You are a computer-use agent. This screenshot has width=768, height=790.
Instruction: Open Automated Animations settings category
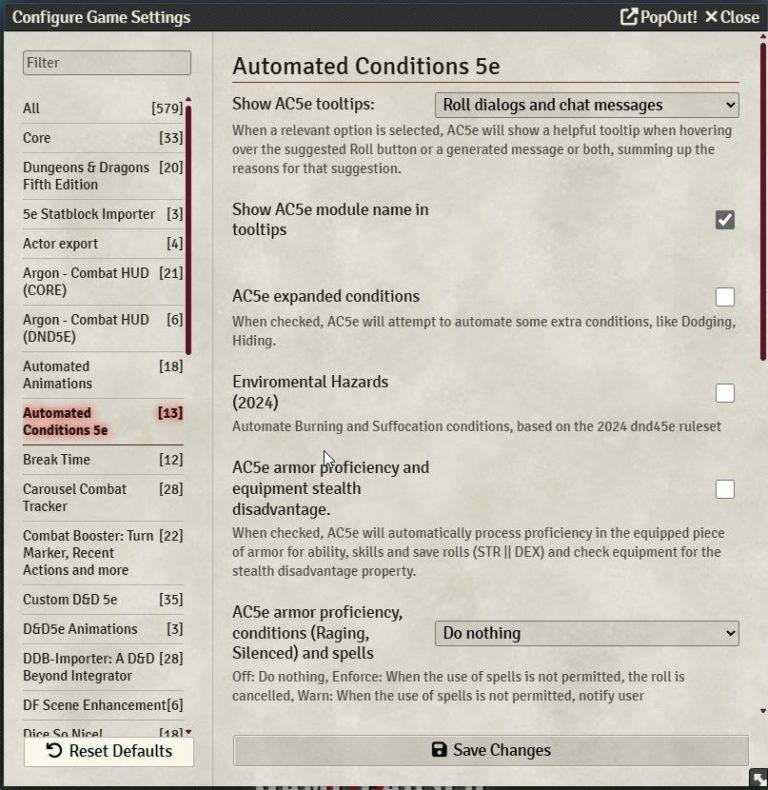tap(103, 375)
